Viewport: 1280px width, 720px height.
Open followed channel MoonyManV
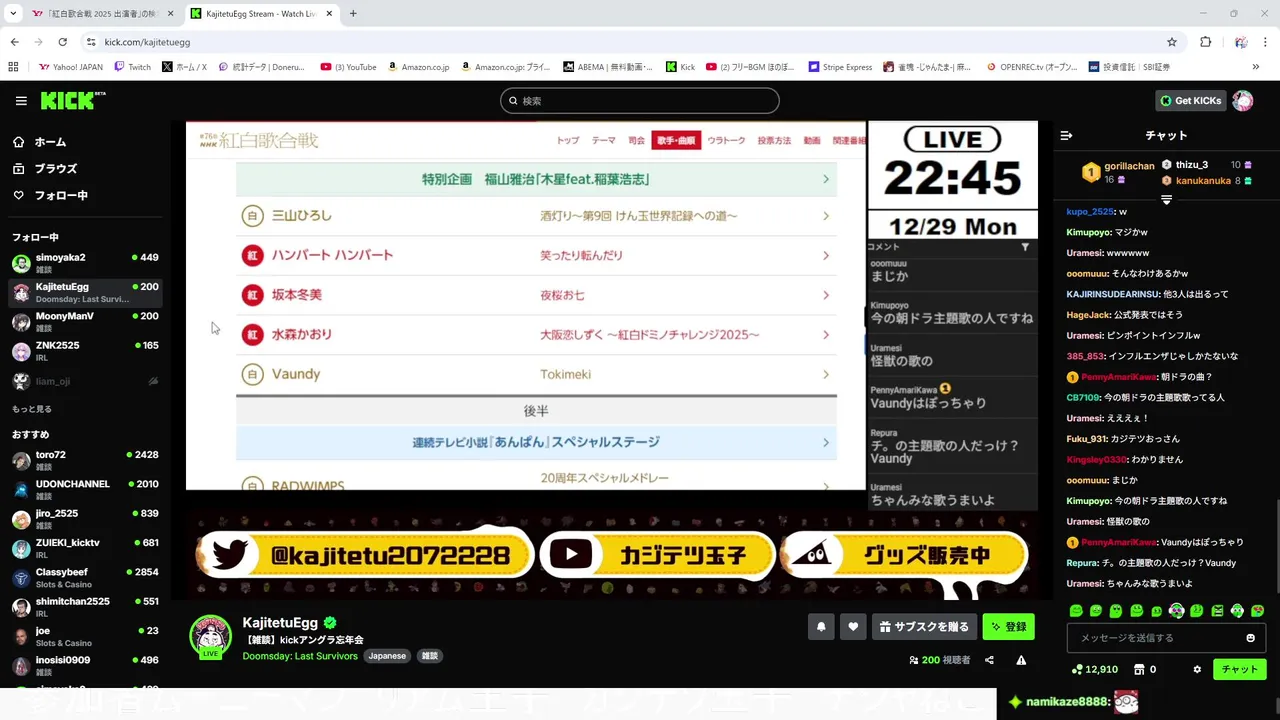pos(85,321)
